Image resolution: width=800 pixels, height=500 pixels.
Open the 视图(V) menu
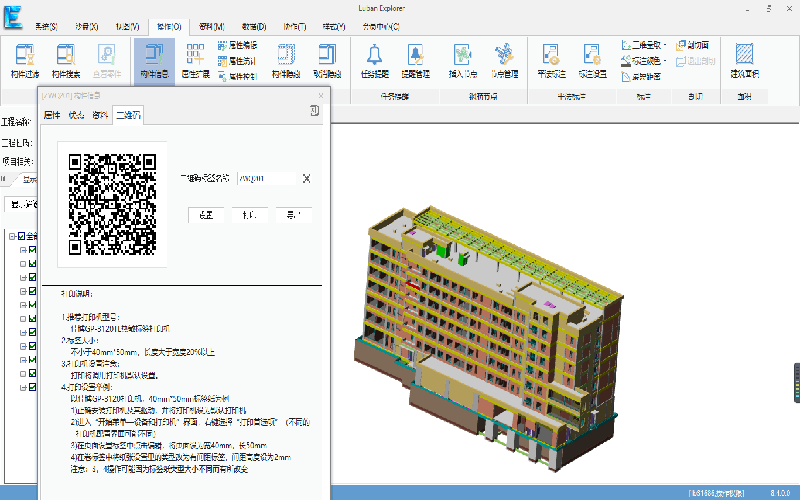[x=127, y=27]
